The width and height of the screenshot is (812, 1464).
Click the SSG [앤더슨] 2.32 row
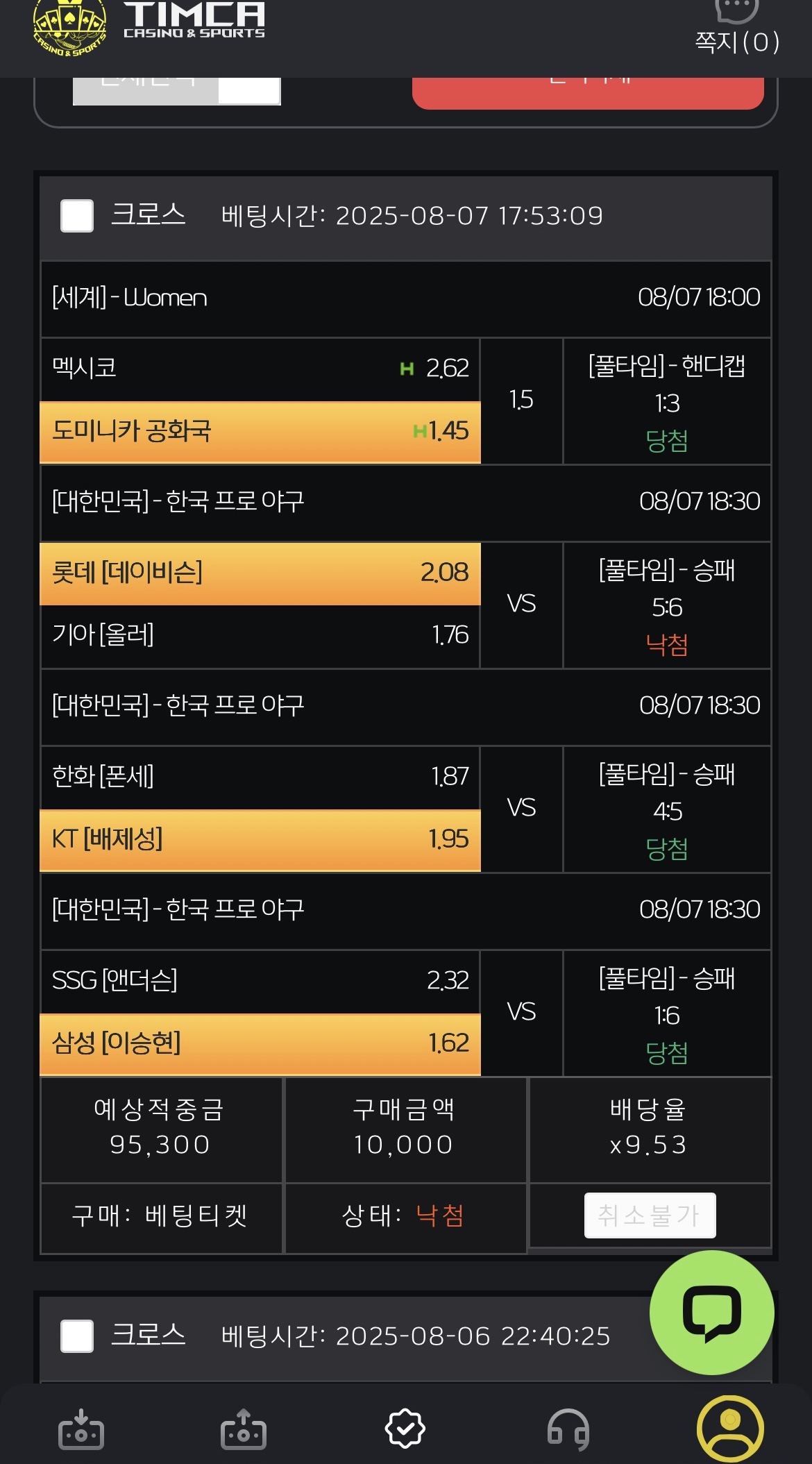260,982
